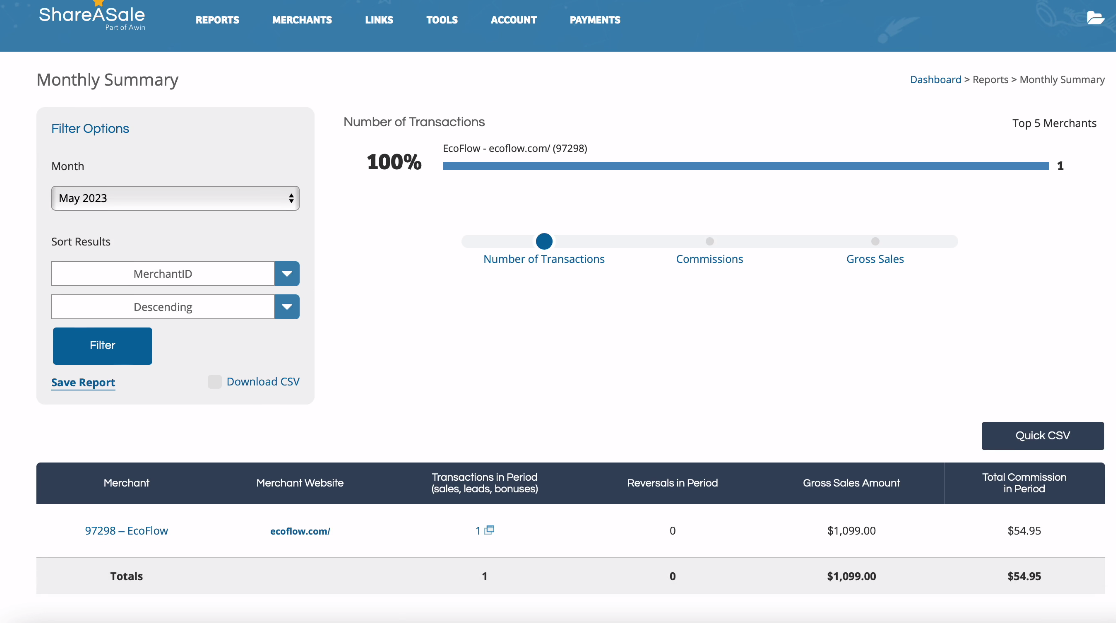Select the Descending sort order field

point(163,307)
